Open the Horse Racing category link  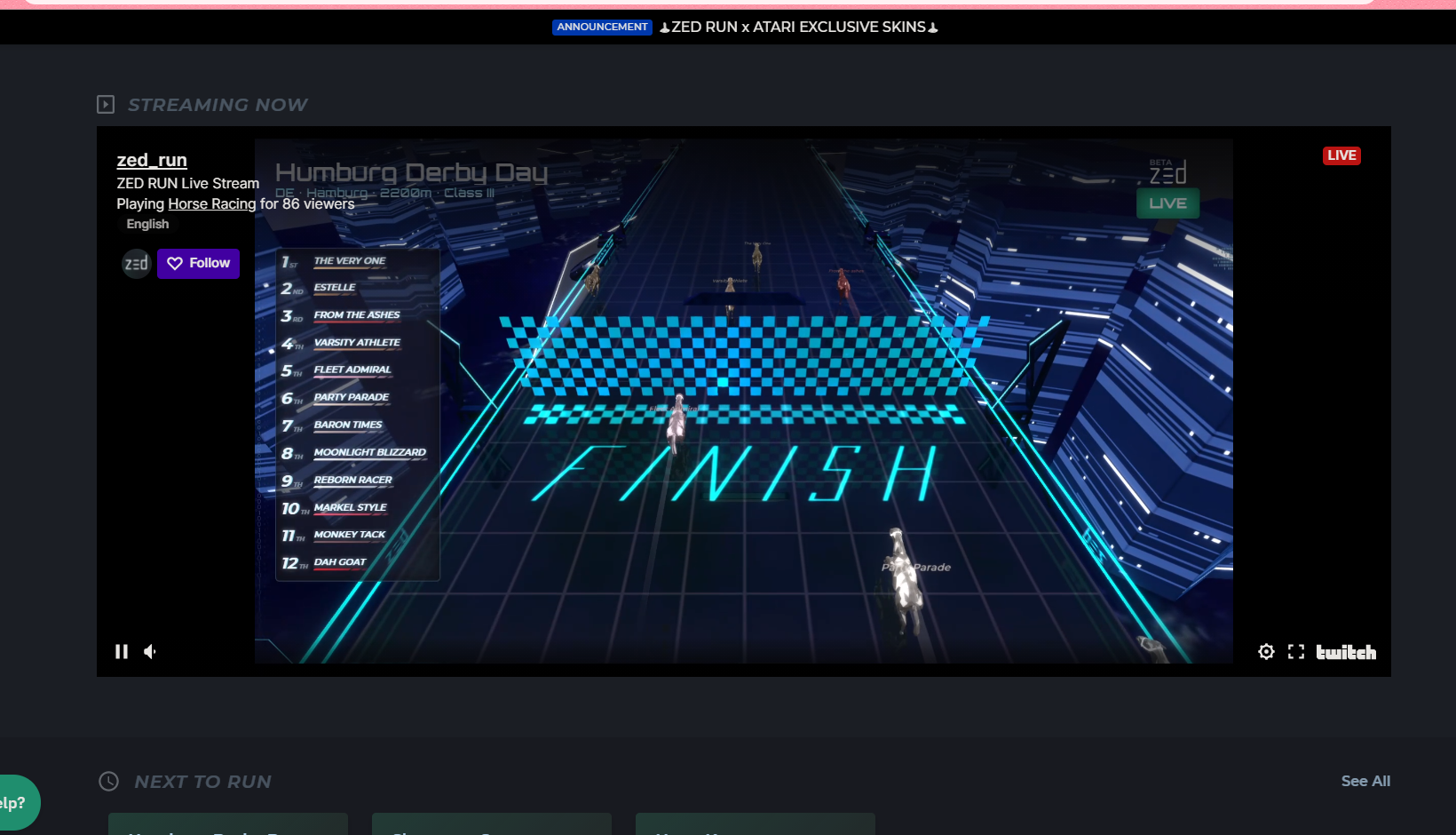point(212,203)
